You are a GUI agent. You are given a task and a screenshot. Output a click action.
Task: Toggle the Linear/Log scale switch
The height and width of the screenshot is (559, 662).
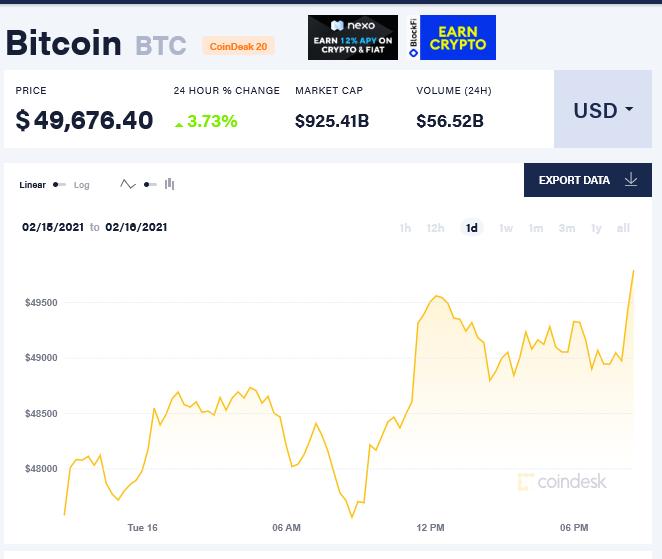click(x=60, y=185)
